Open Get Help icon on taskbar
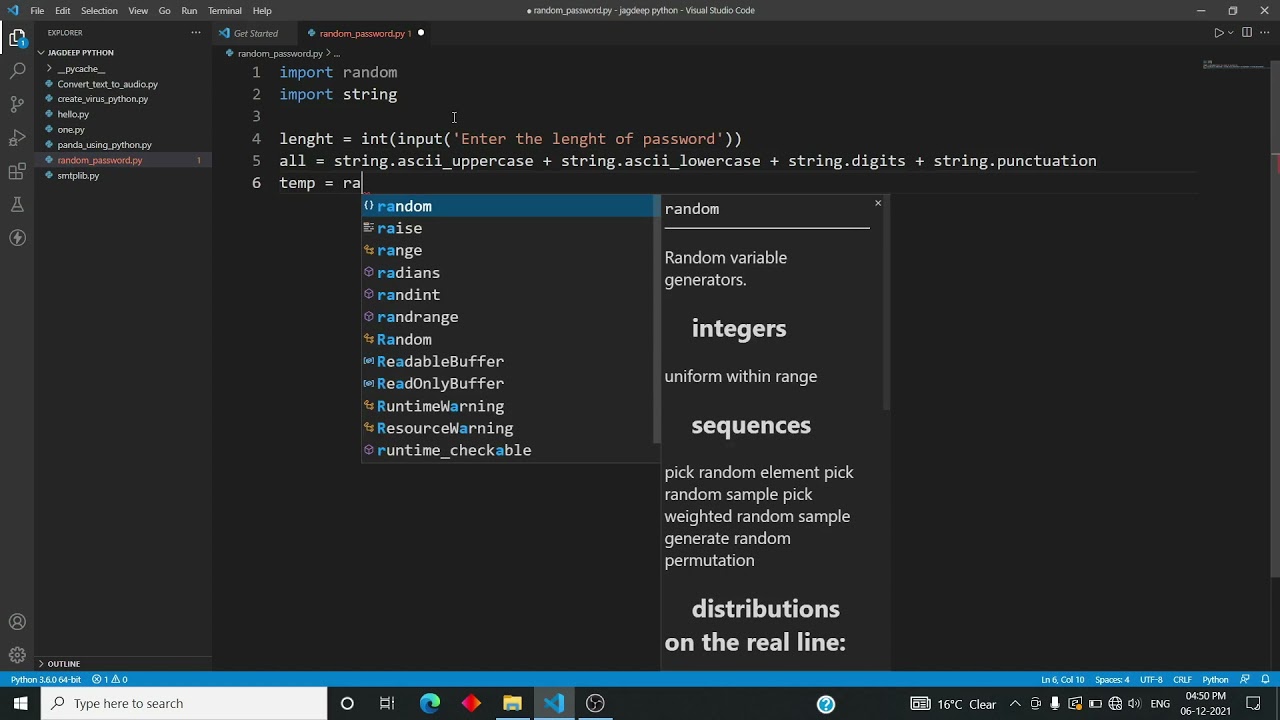Viewport: 1280px width, 720px height. [x=826, y=703]
